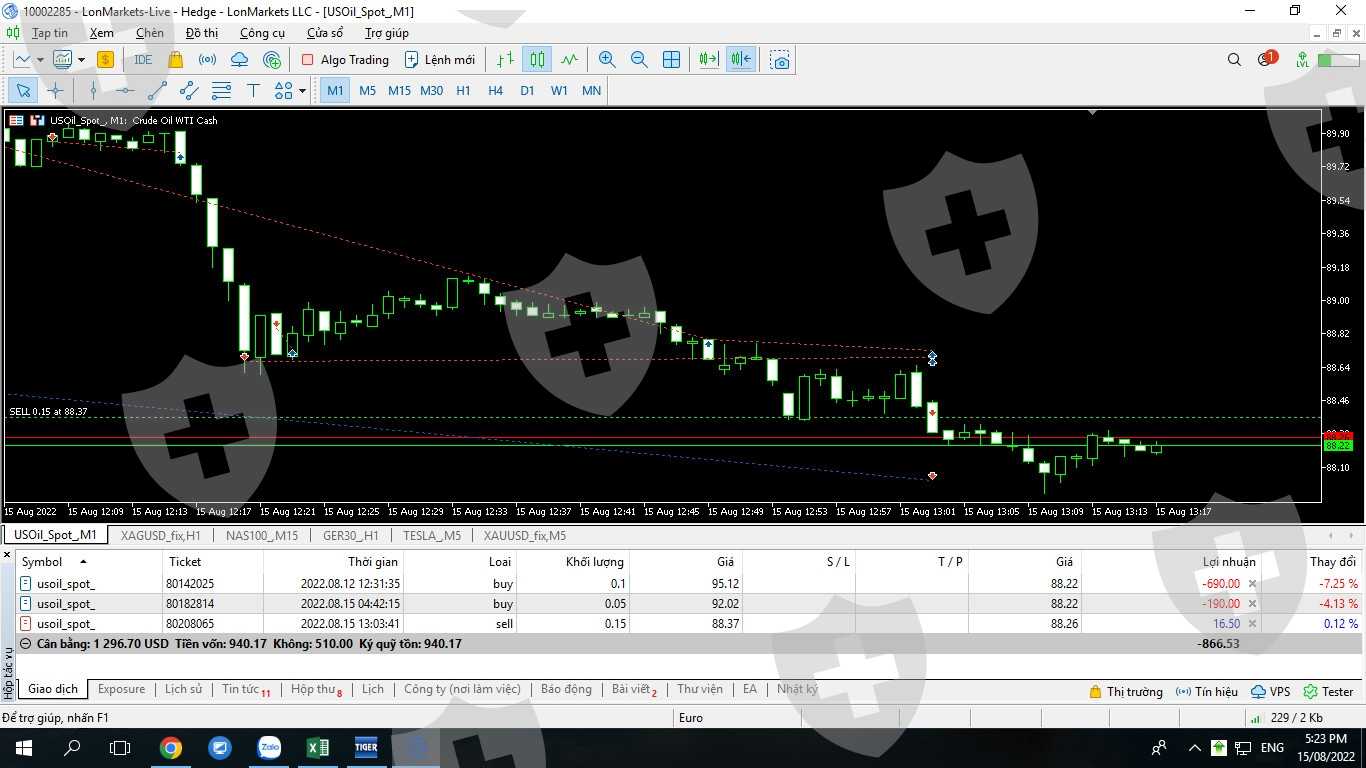Add a text label with Text tool

tap(253, 91)
